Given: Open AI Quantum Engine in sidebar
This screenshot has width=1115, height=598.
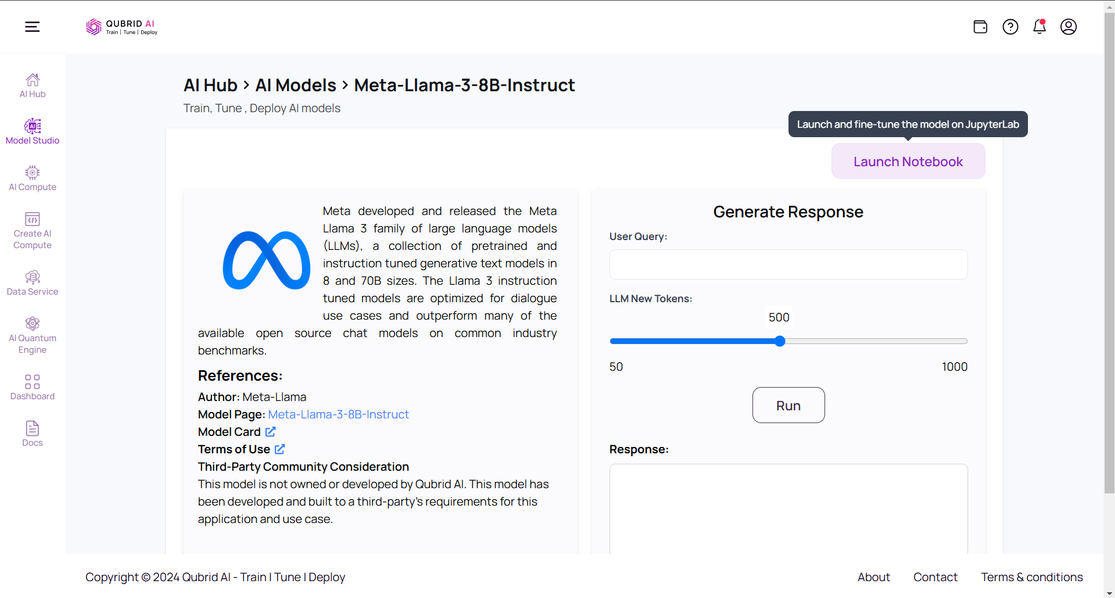Looking at the screenshot, I should point(32,336).
